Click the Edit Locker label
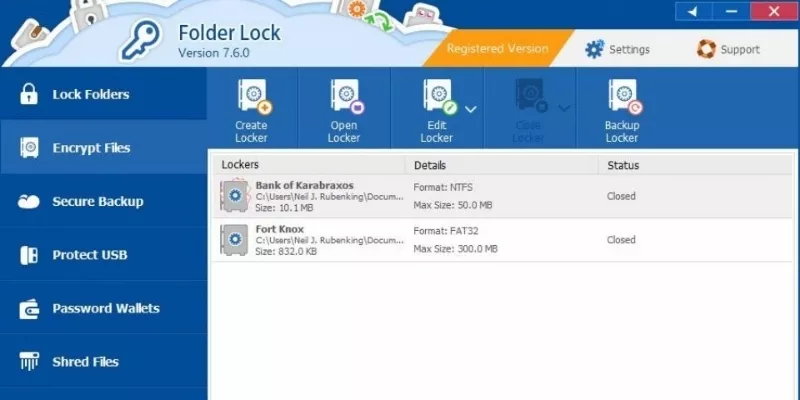The width and height of the screenshot is (800, 400). [x=437, y=132]
